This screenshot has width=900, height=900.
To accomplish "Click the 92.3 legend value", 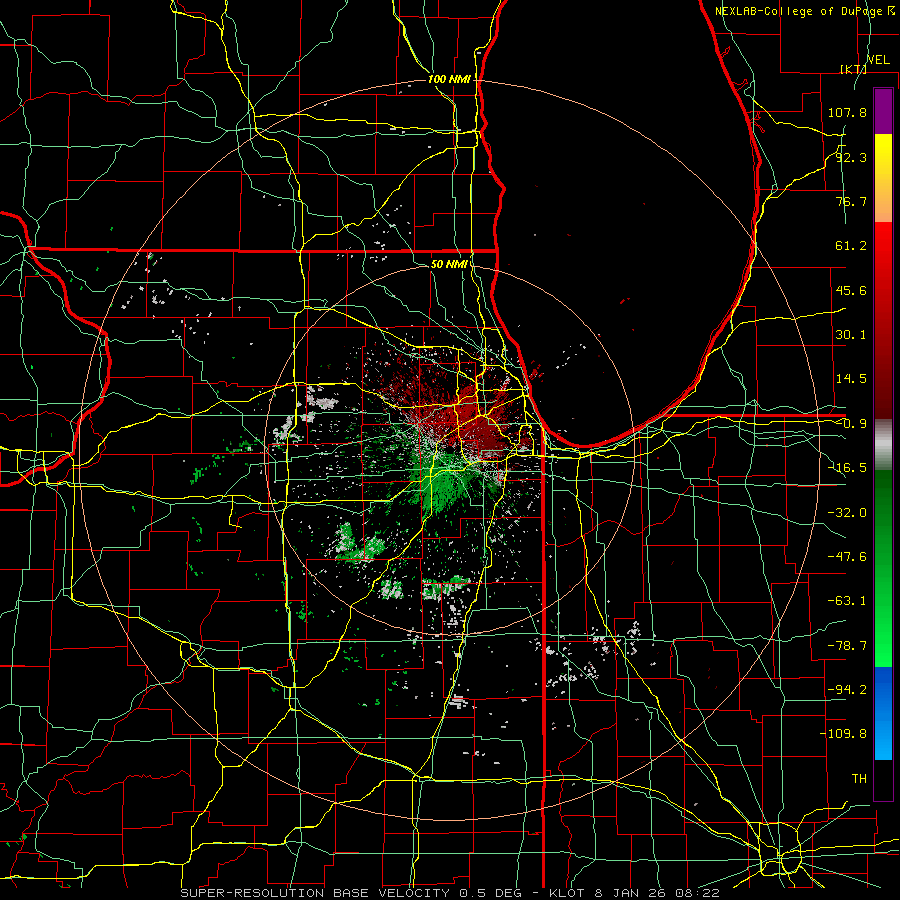I will click(x=851, y=157).
